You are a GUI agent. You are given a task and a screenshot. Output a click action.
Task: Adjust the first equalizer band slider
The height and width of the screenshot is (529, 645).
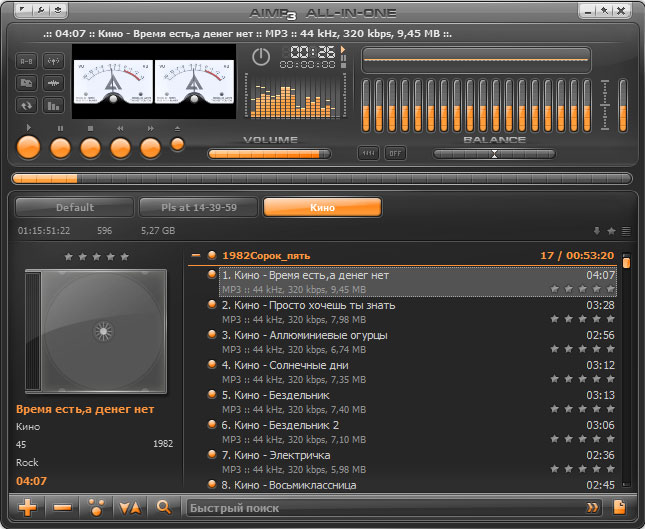click(x=366, y=106)
